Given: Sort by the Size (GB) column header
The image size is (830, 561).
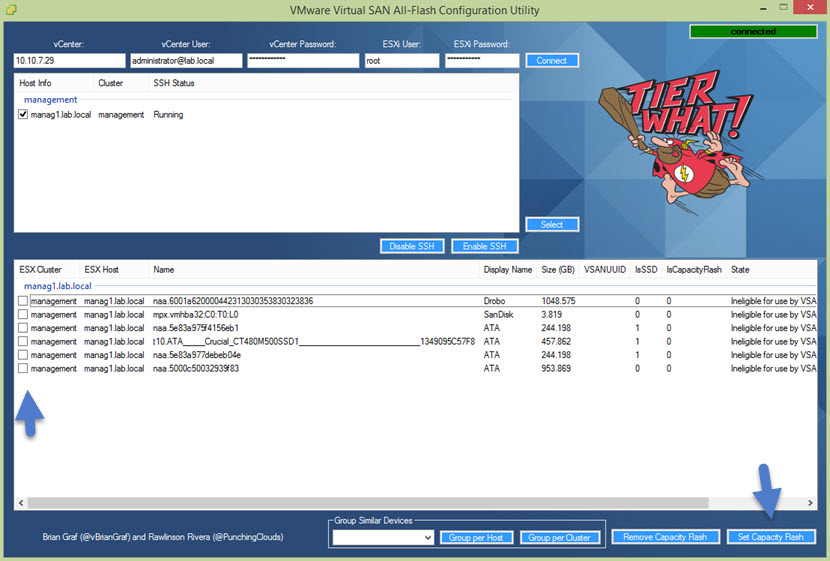Looking at the screenshot, I should coord(558,269).
